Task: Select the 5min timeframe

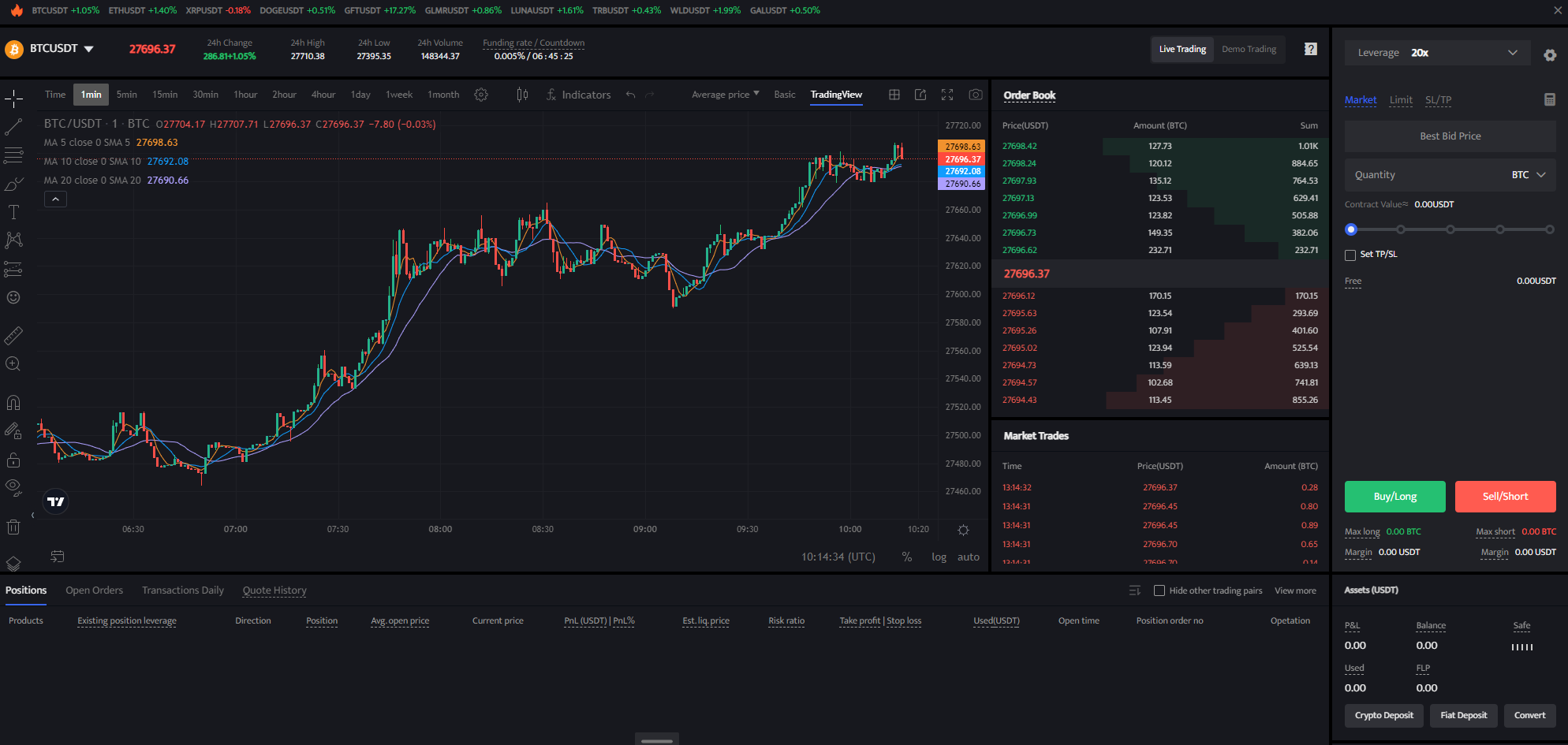Action: tap(127, 95)
